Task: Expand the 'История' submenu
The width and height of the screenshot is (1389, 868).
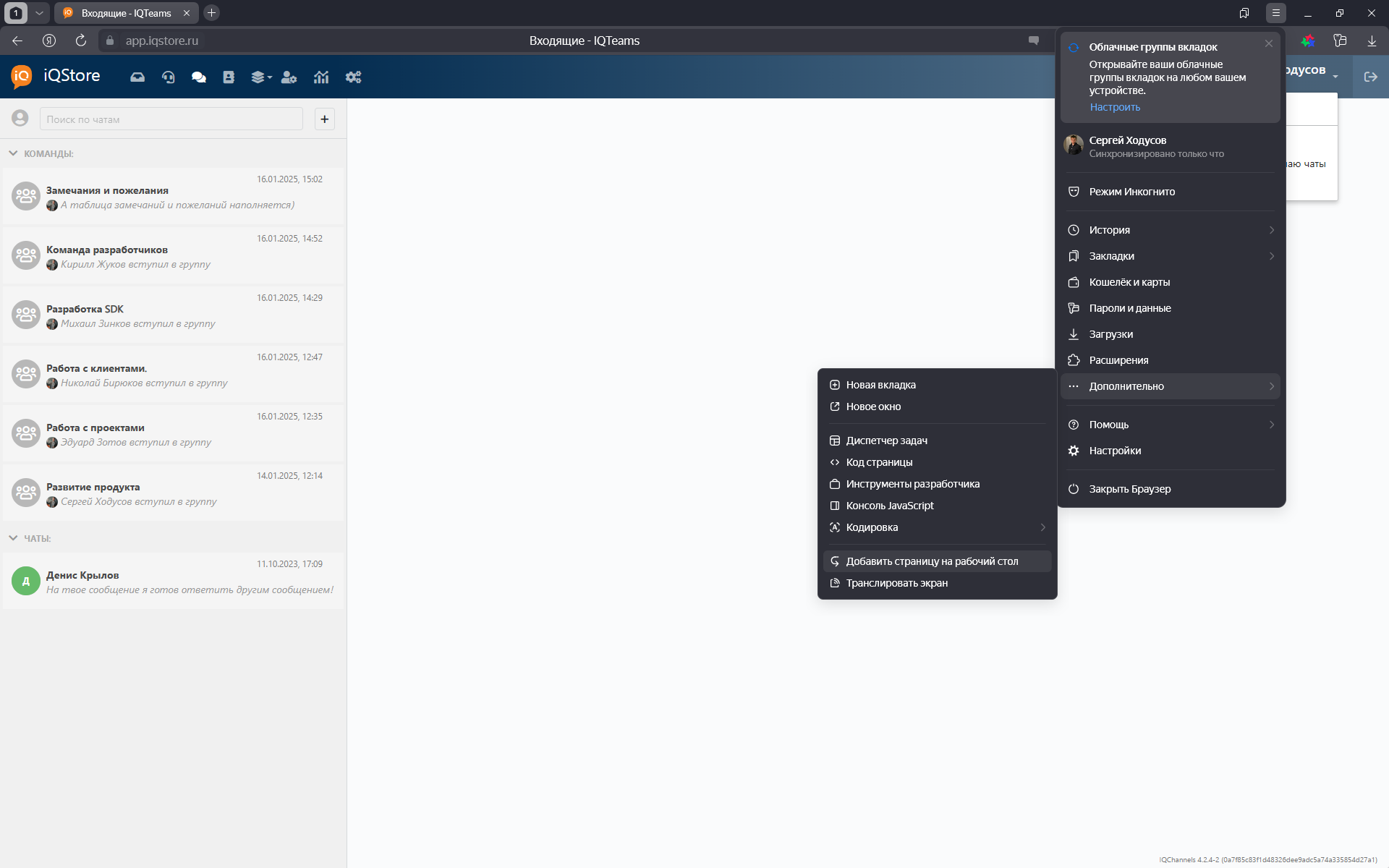Action: [1171, 230]
